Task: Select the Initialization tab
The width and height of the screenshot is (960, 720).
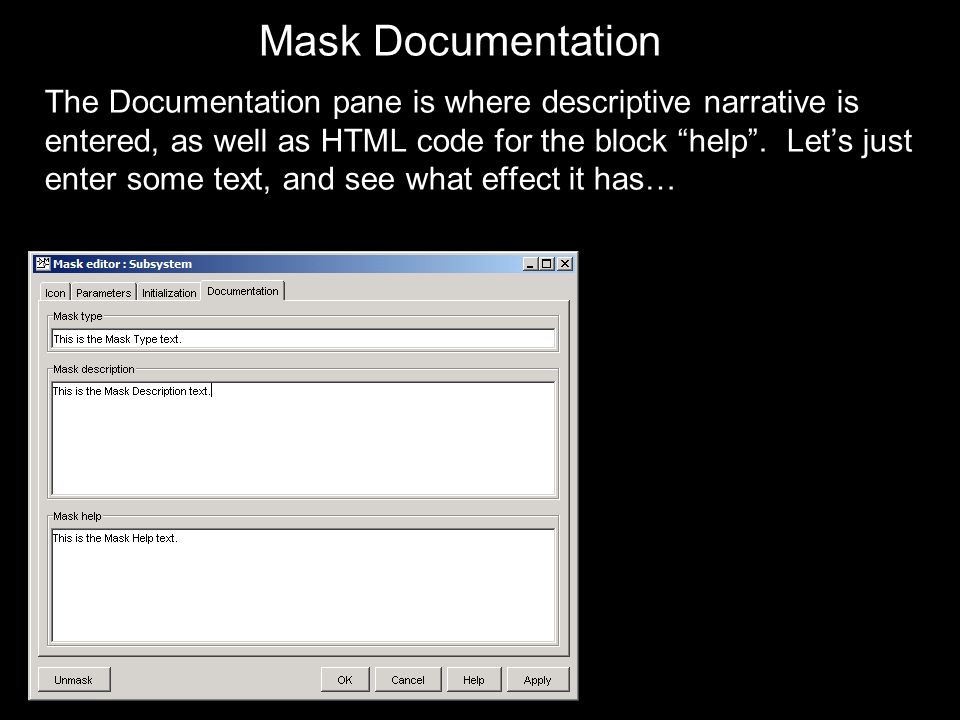Action: pyautogui.click(x=169, y=293)
